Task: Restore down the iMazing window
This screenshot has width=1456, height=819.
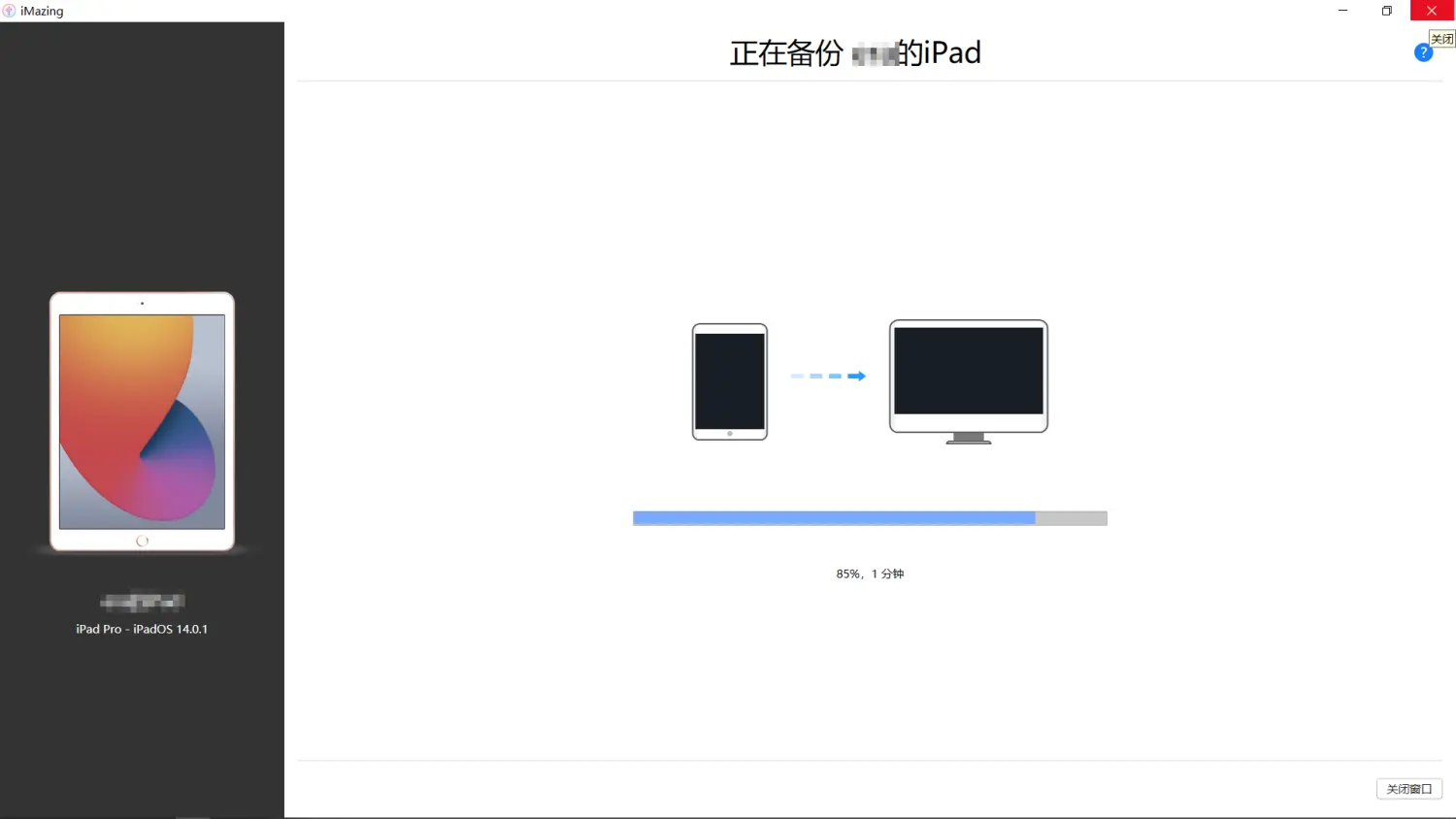Action: 1387,11
